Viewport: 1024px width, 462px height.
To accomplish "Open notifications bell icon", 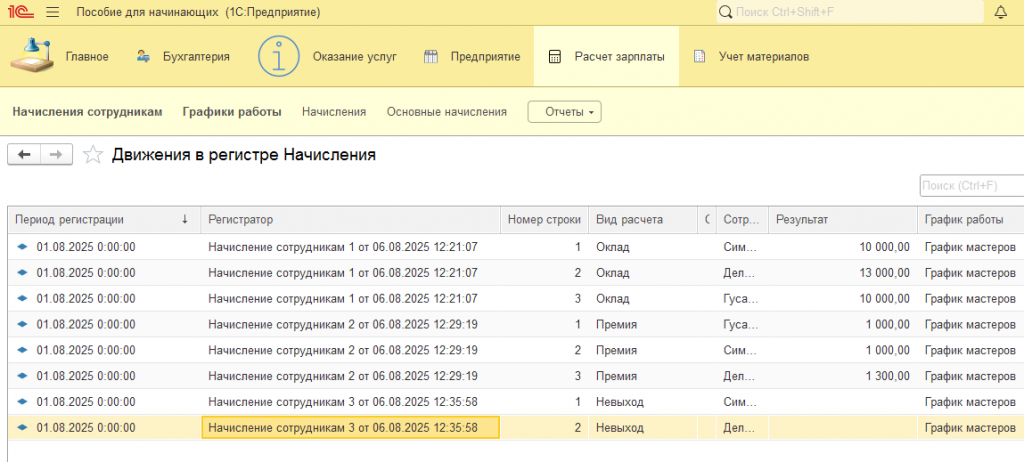I will tap(1000, 12).
